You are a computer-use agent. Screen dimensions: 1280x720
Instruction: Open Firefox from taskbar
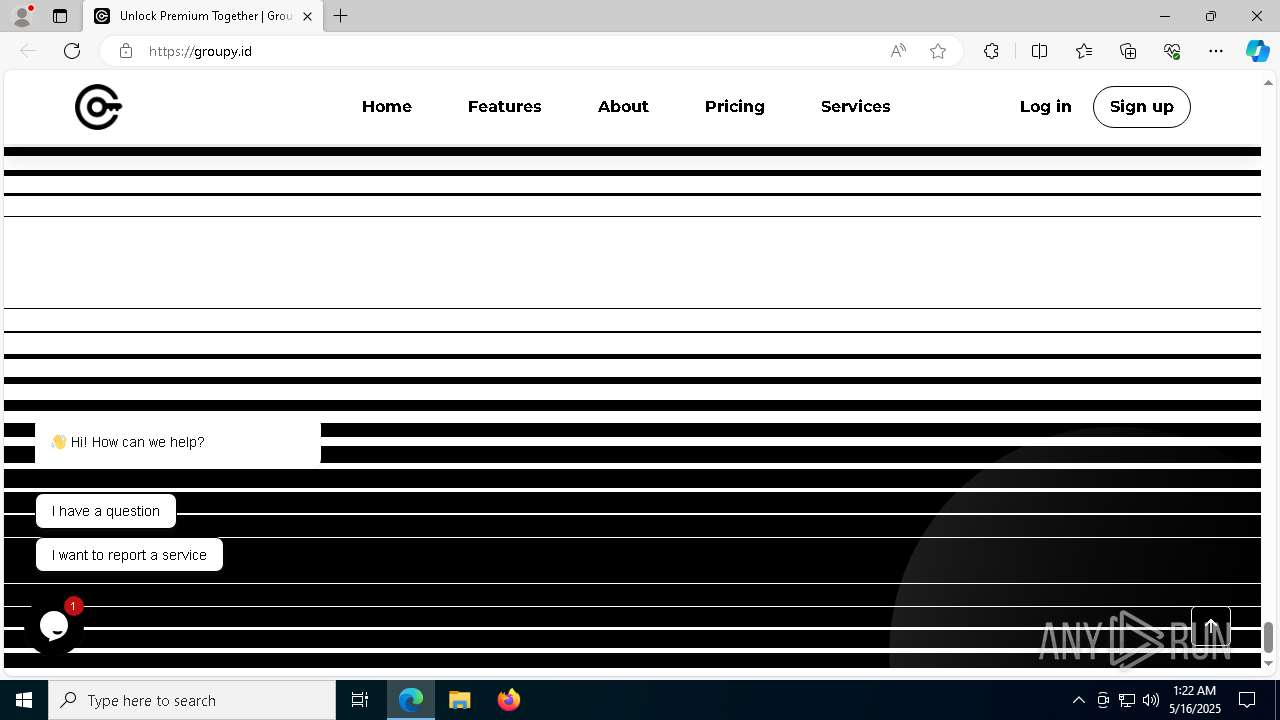(508, 700)
